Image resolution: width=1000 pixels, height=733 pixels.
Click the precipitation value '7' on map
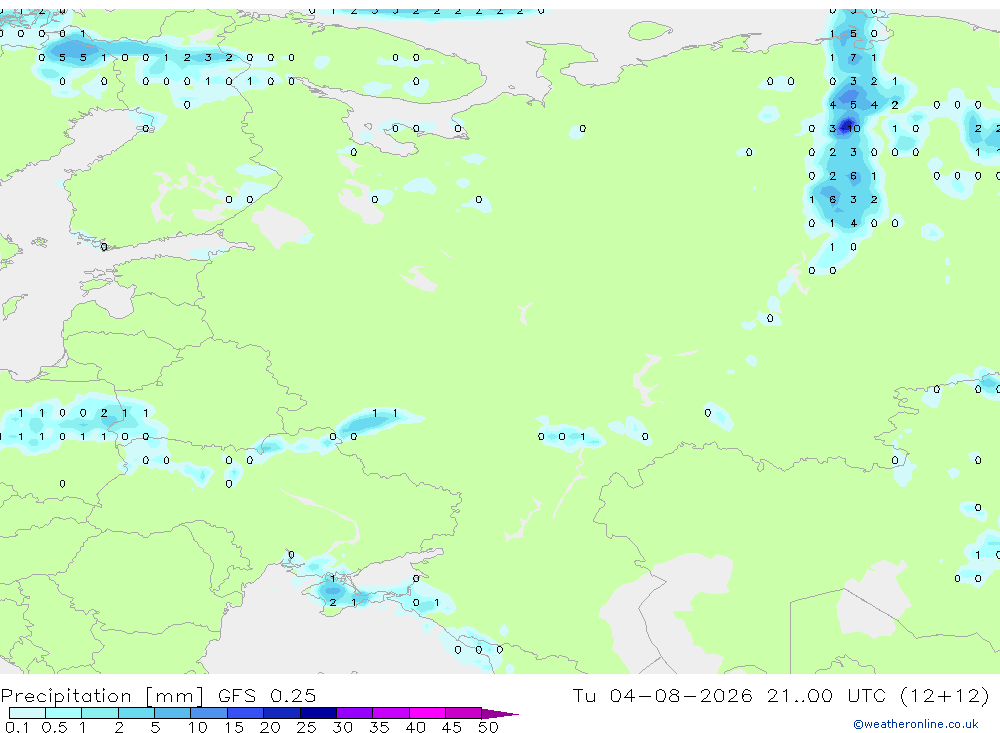pyautogui.click(x=853, y=58)
